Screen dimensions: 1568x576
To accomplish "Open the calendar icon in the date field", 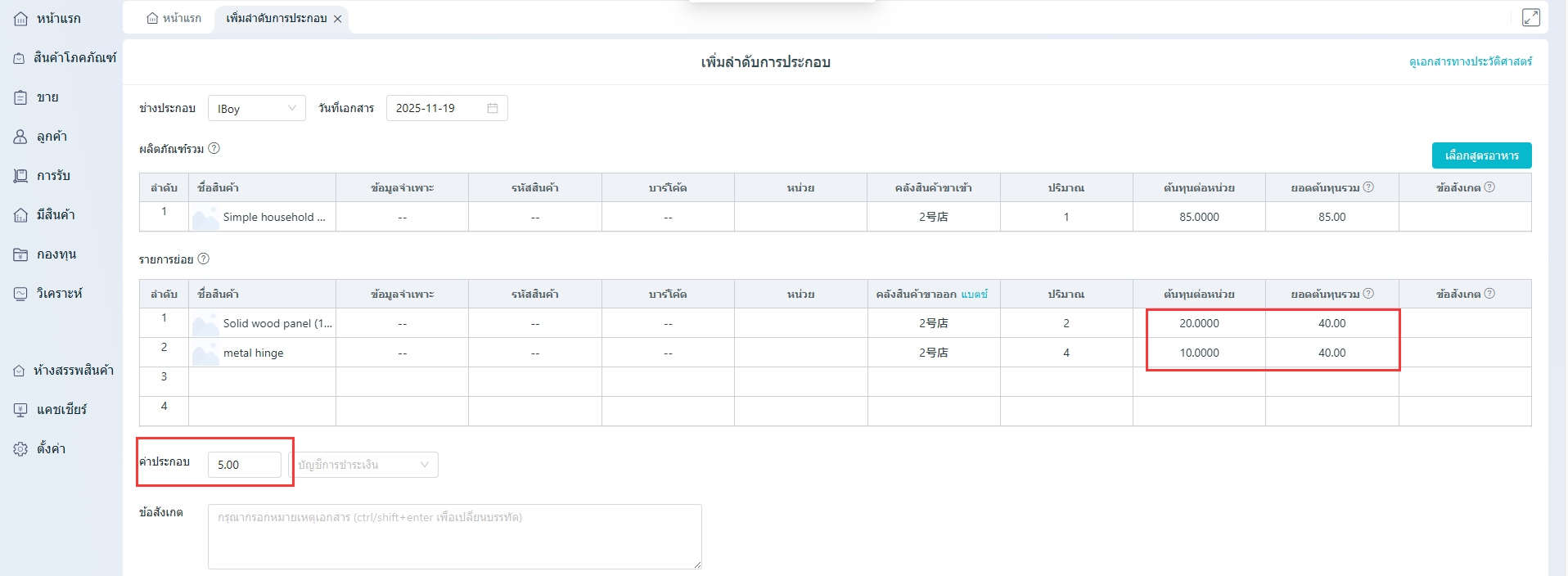I will point(493,108).
